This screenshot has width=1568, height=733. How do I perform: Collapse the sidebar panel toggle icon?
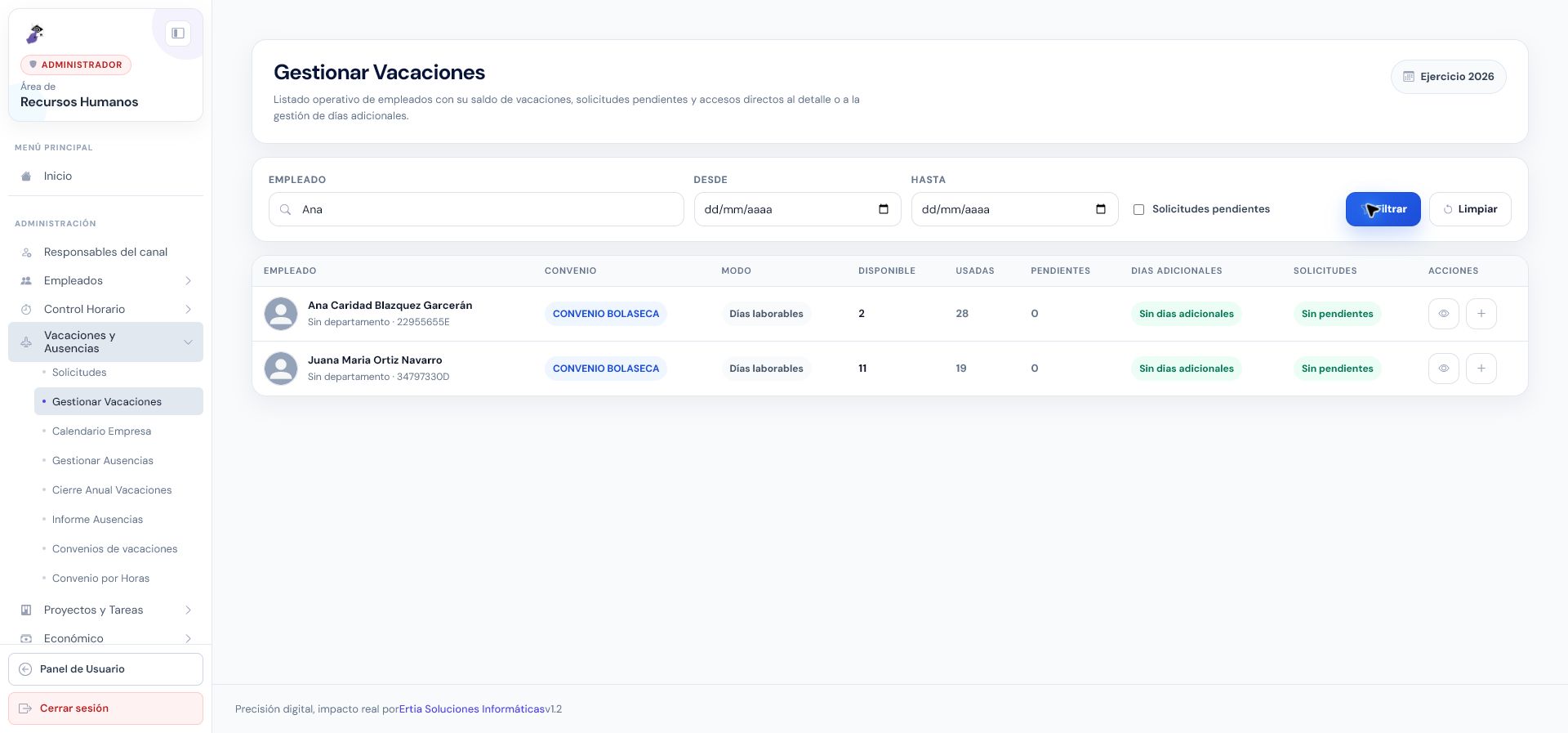click(x=177, y=34)
